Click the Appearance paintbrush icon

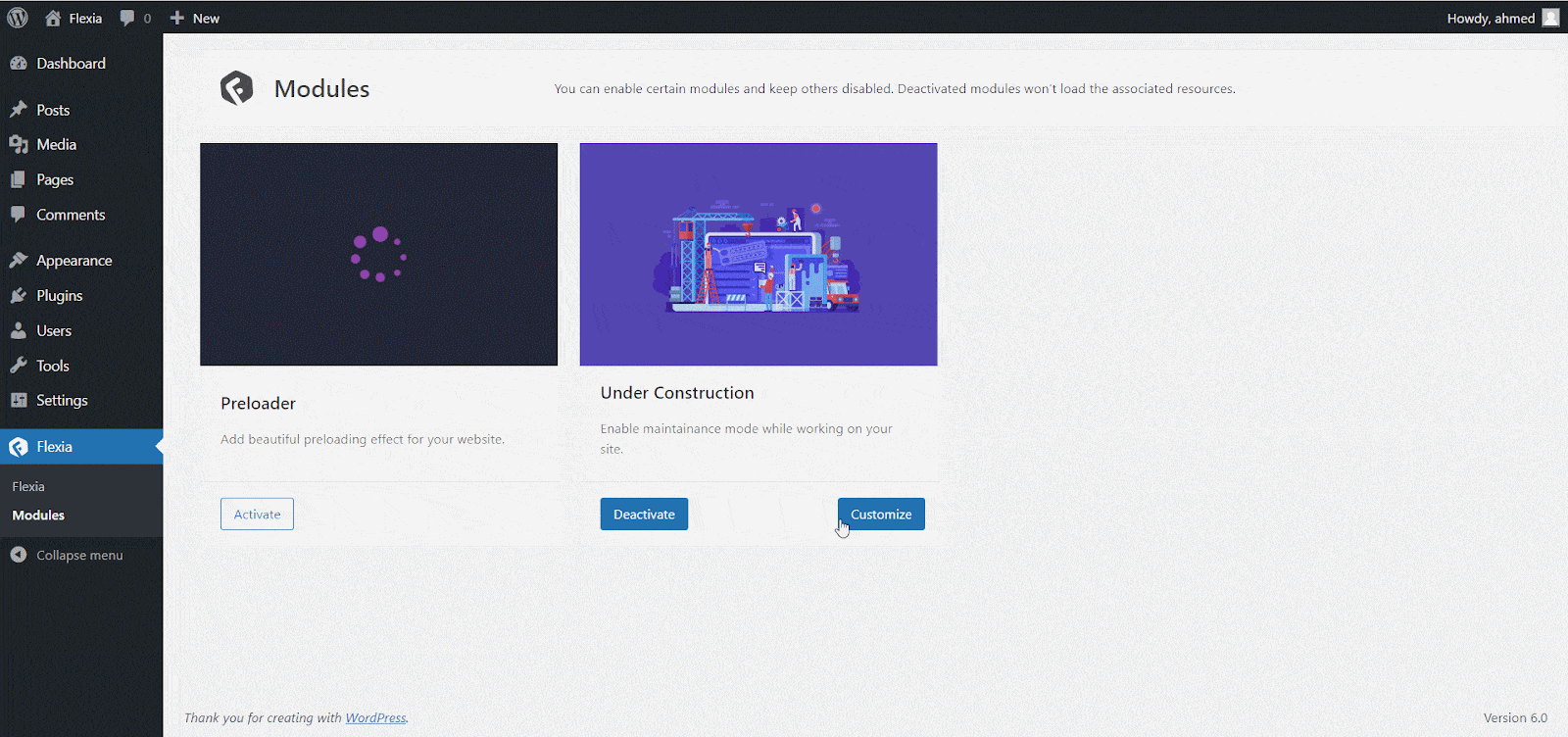19,260
